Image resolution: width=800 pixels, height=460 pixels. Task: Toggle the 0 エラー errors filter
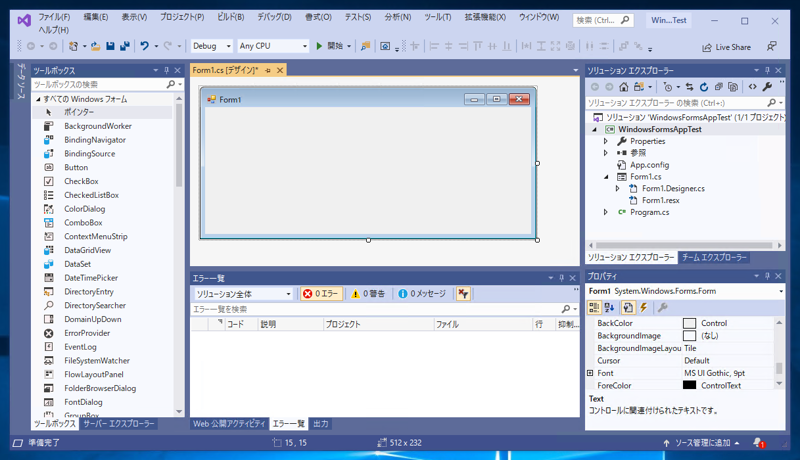click(x=321, y=294)
